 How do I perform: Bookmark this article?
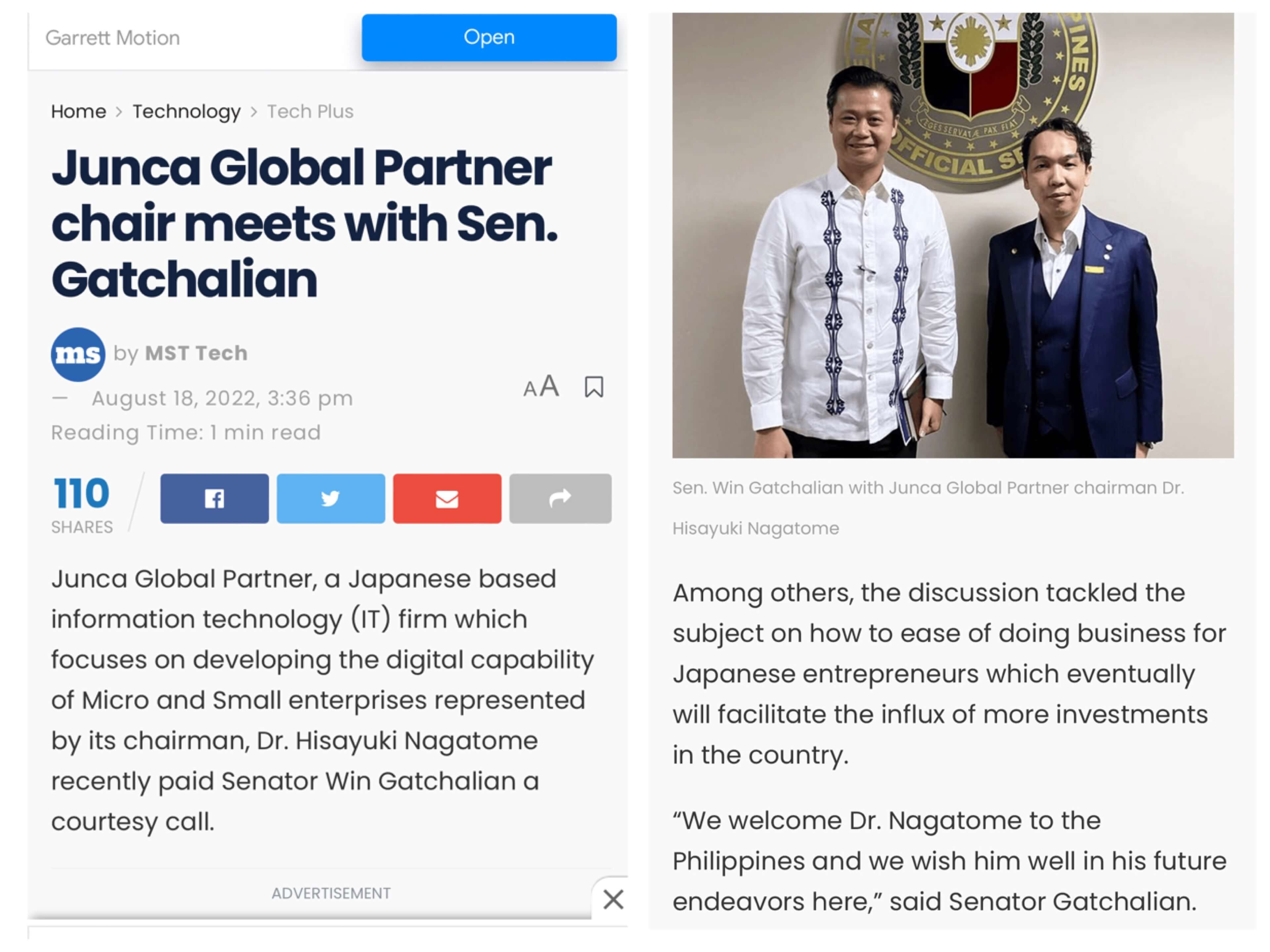click(594, 387)
